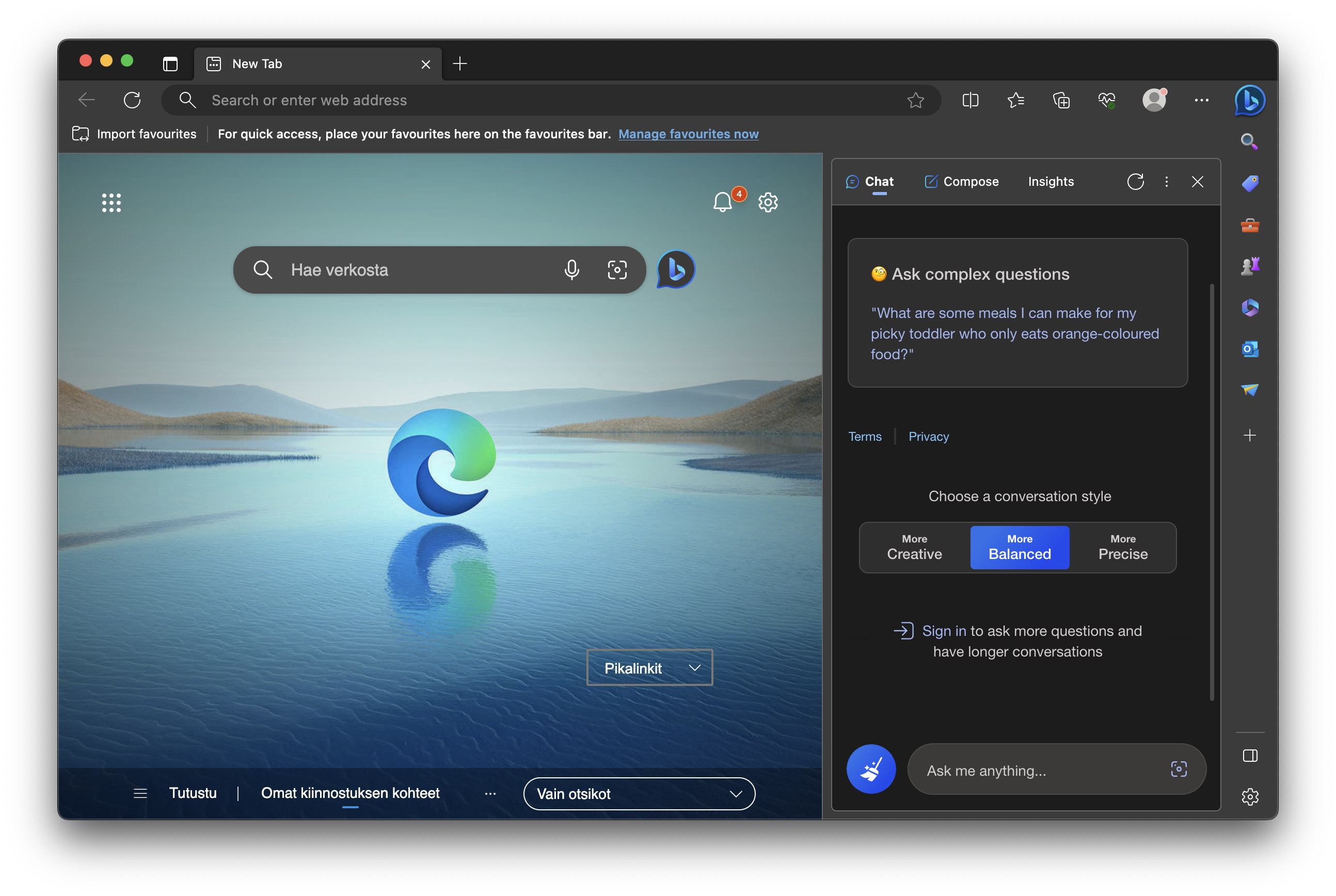
Task: Close the Copilot panel
Action: pos(1197,182)
